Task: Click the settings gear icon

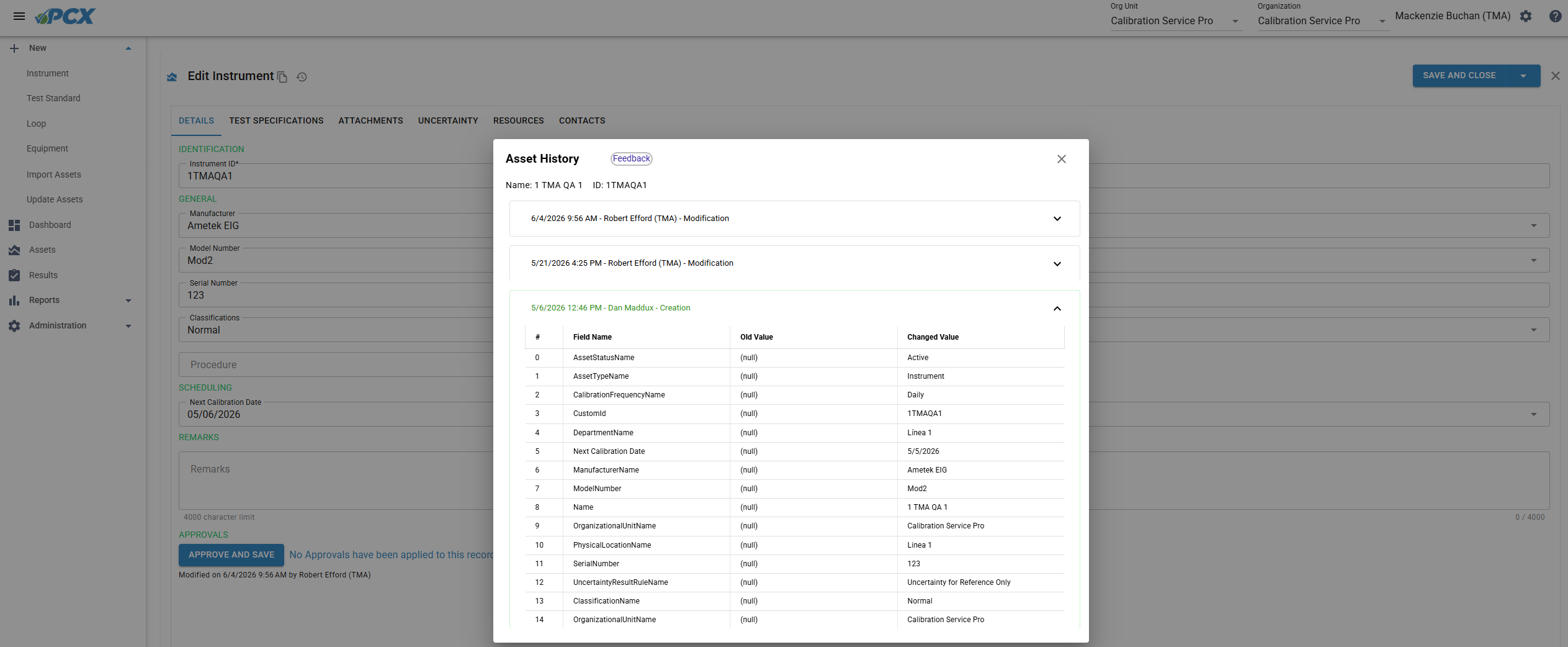Action: [1526, 17]
